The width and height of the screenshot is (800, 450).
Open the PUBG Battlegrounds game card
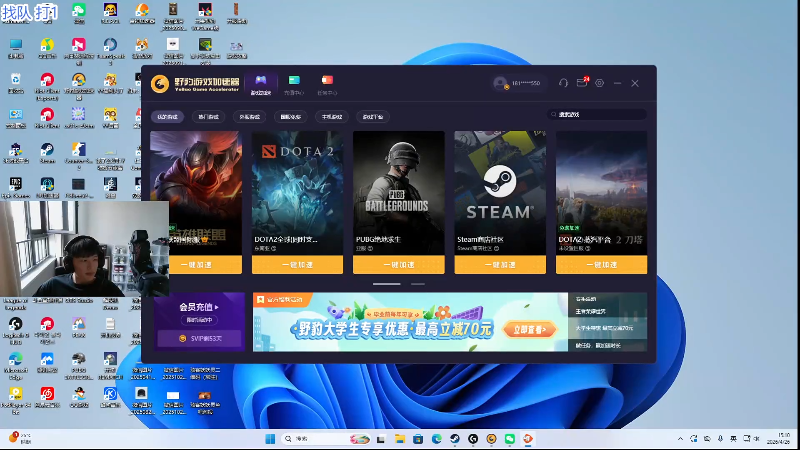tap(399, 193)
